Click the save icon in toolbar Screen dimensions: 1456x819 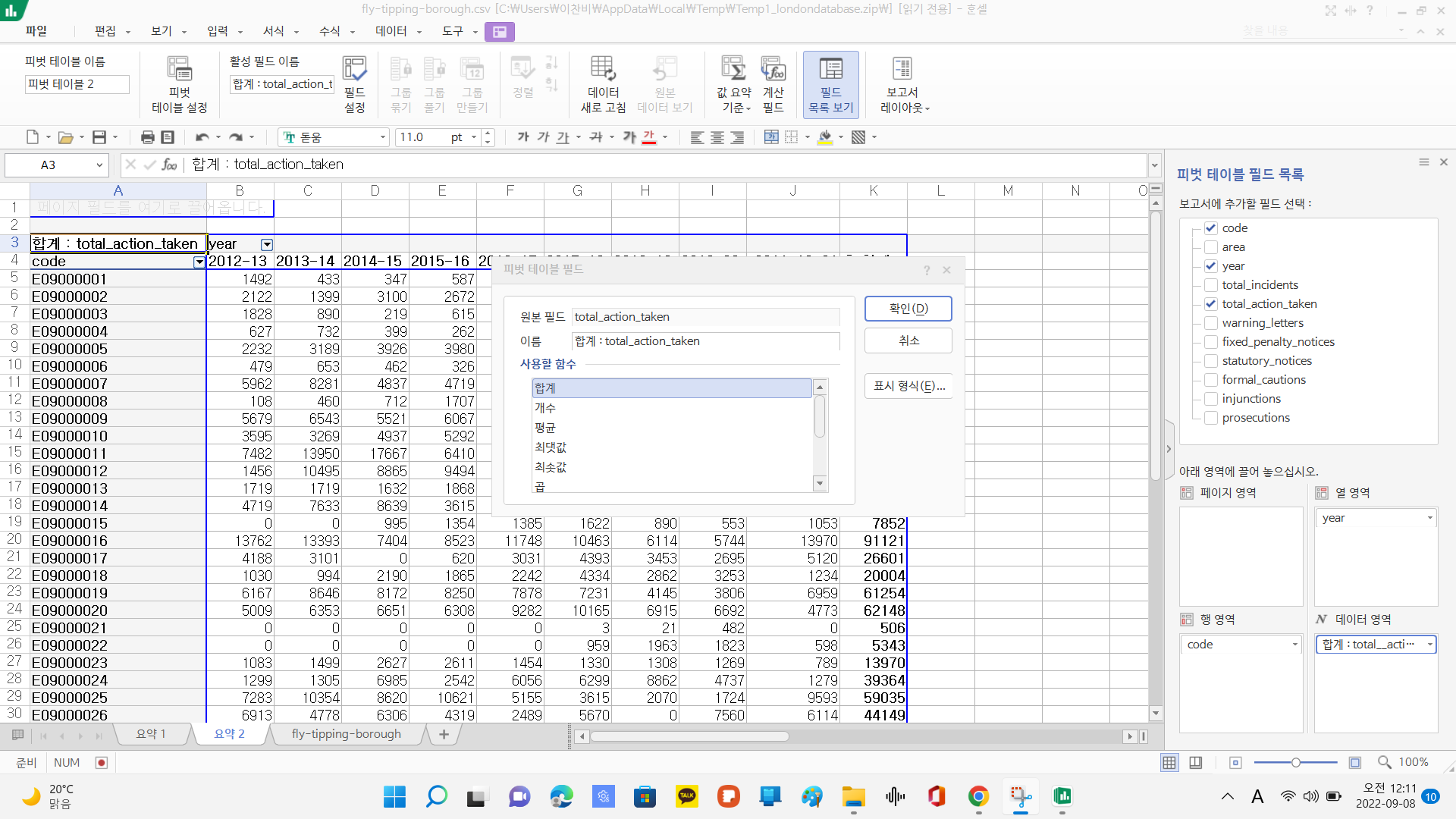click(x=99, y=137)
